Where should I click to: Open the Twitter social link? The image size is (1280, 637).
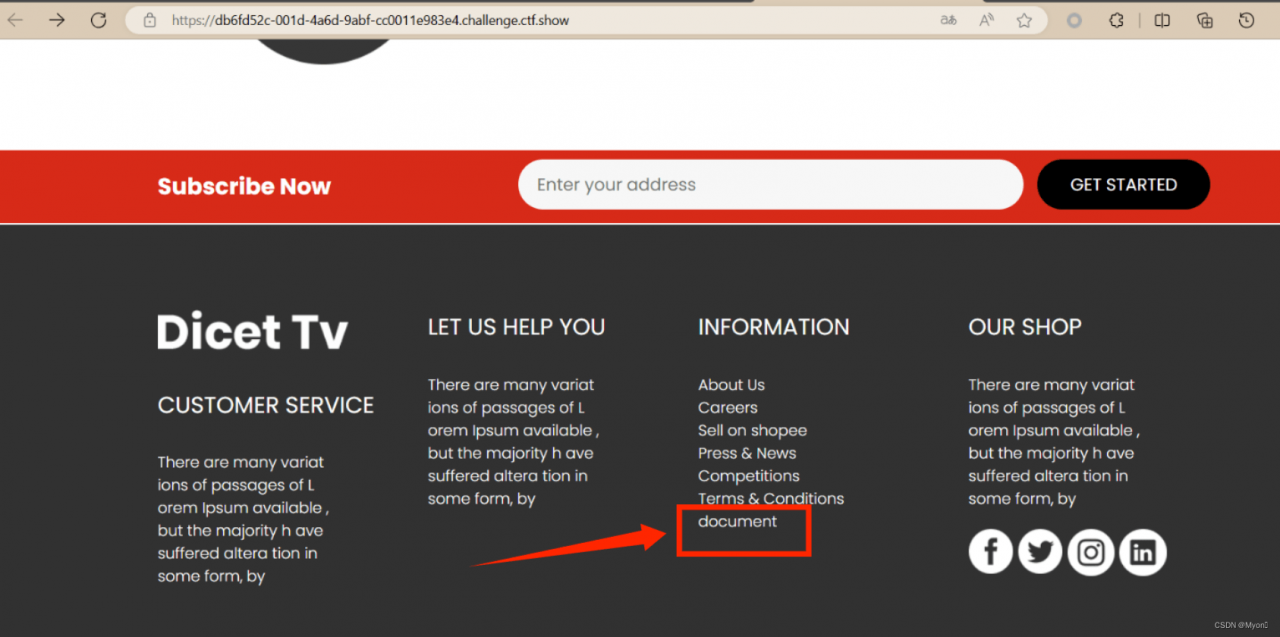1040,552
